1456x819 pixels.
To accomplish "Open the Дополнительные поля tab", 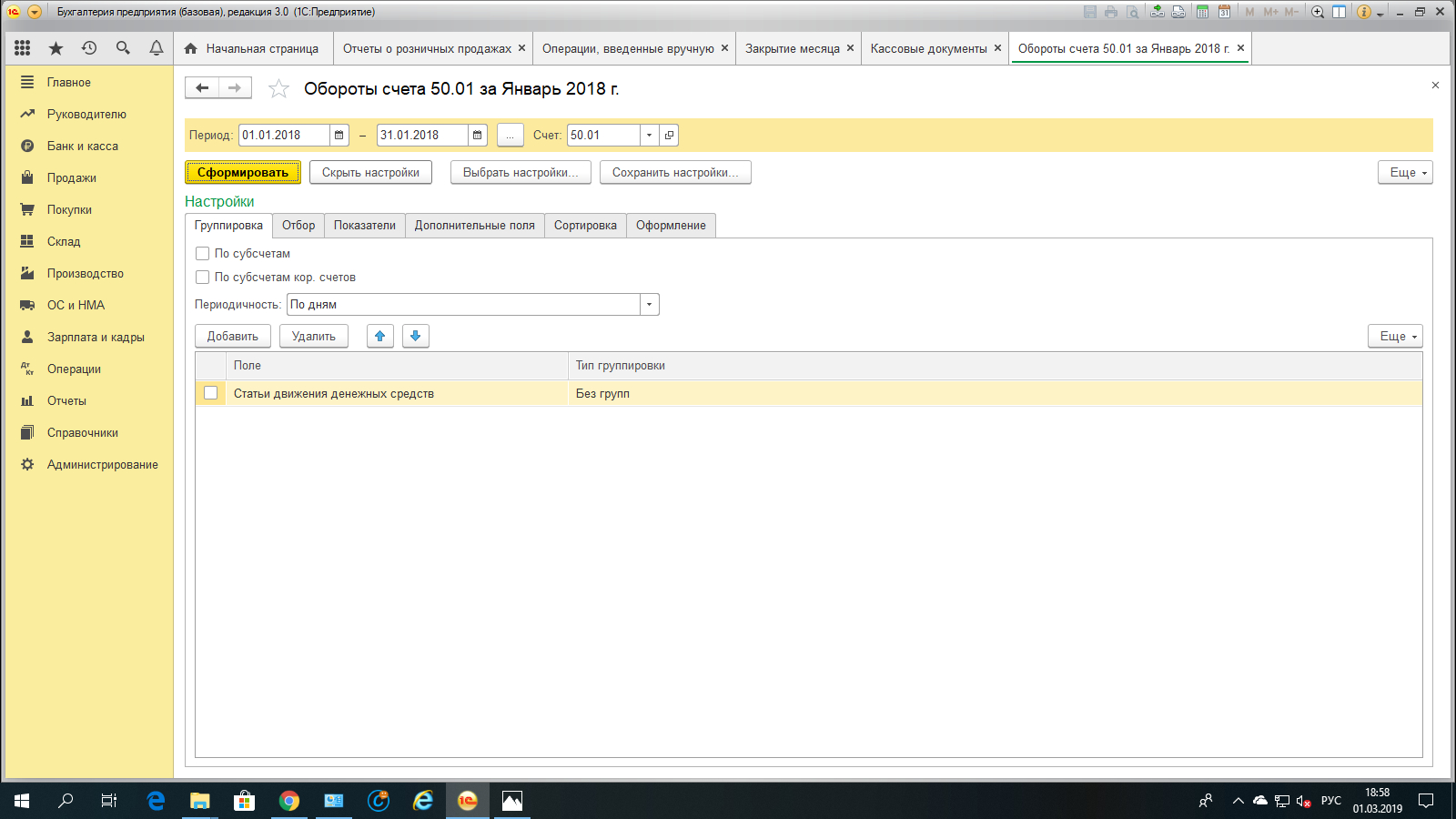I will tap(475, 226).
